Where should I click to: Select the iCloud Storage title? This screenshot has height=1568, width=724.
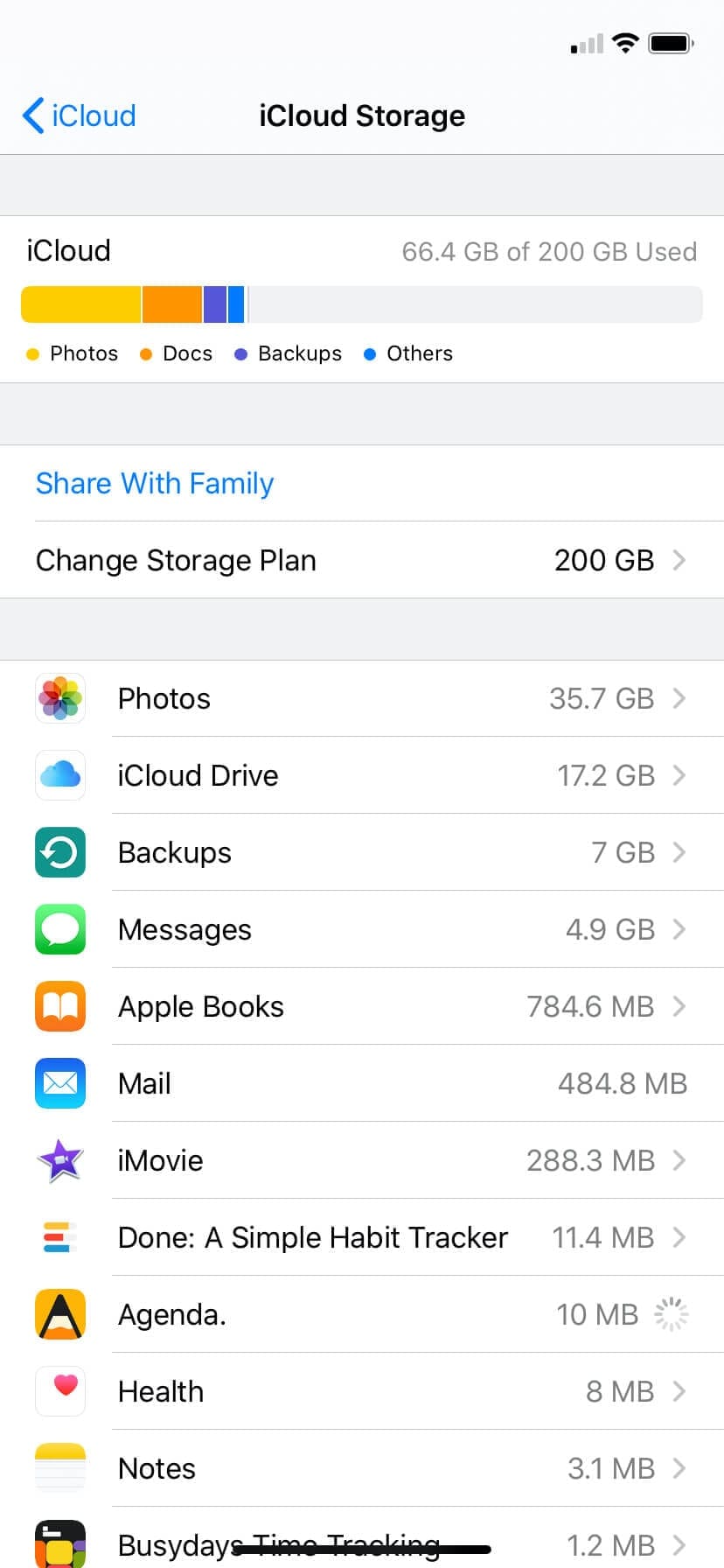[x=362, y=115]
